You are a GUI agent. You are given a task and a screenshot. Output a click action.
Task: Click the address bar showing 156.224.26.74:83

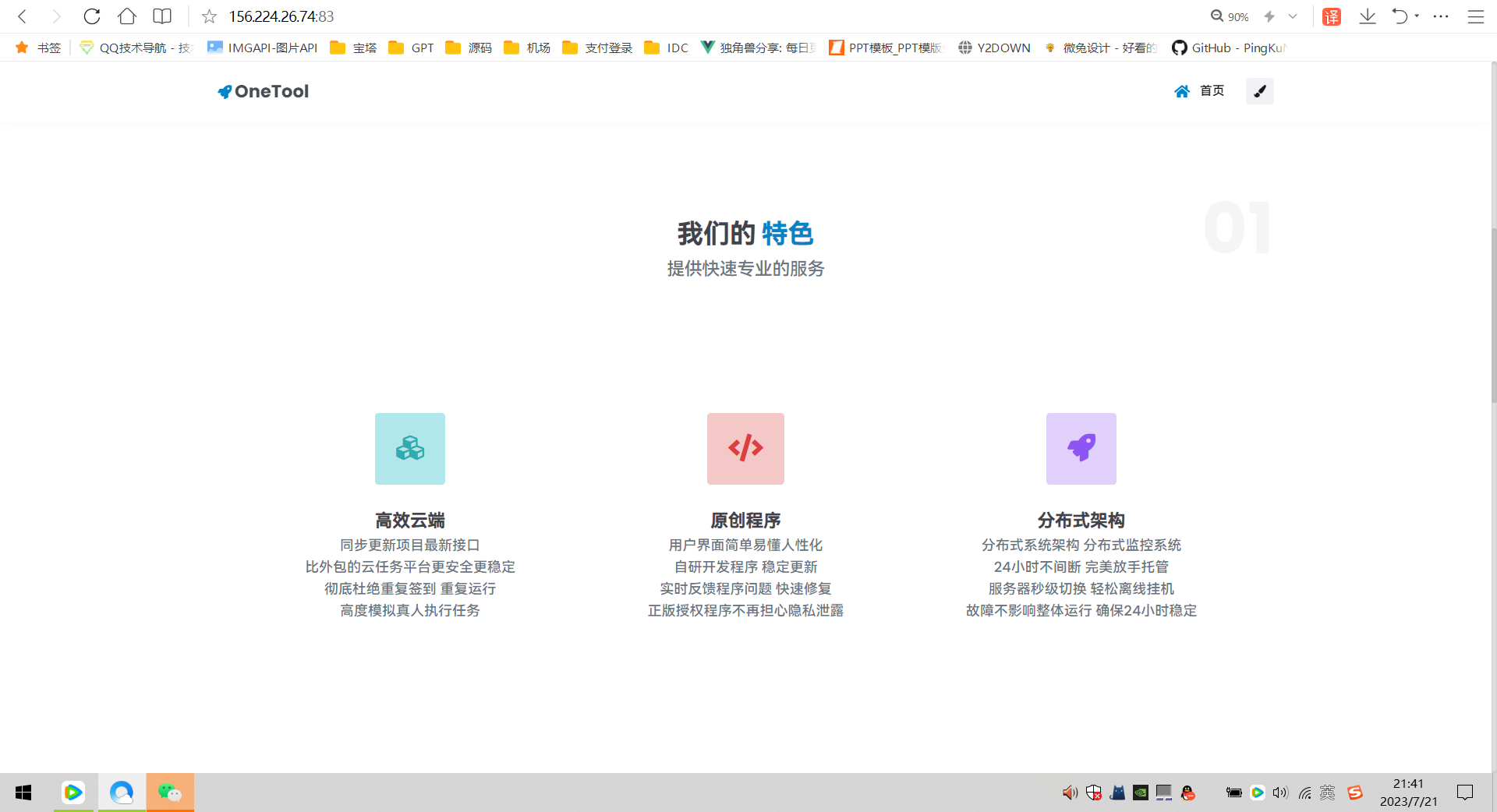[281, 16]
